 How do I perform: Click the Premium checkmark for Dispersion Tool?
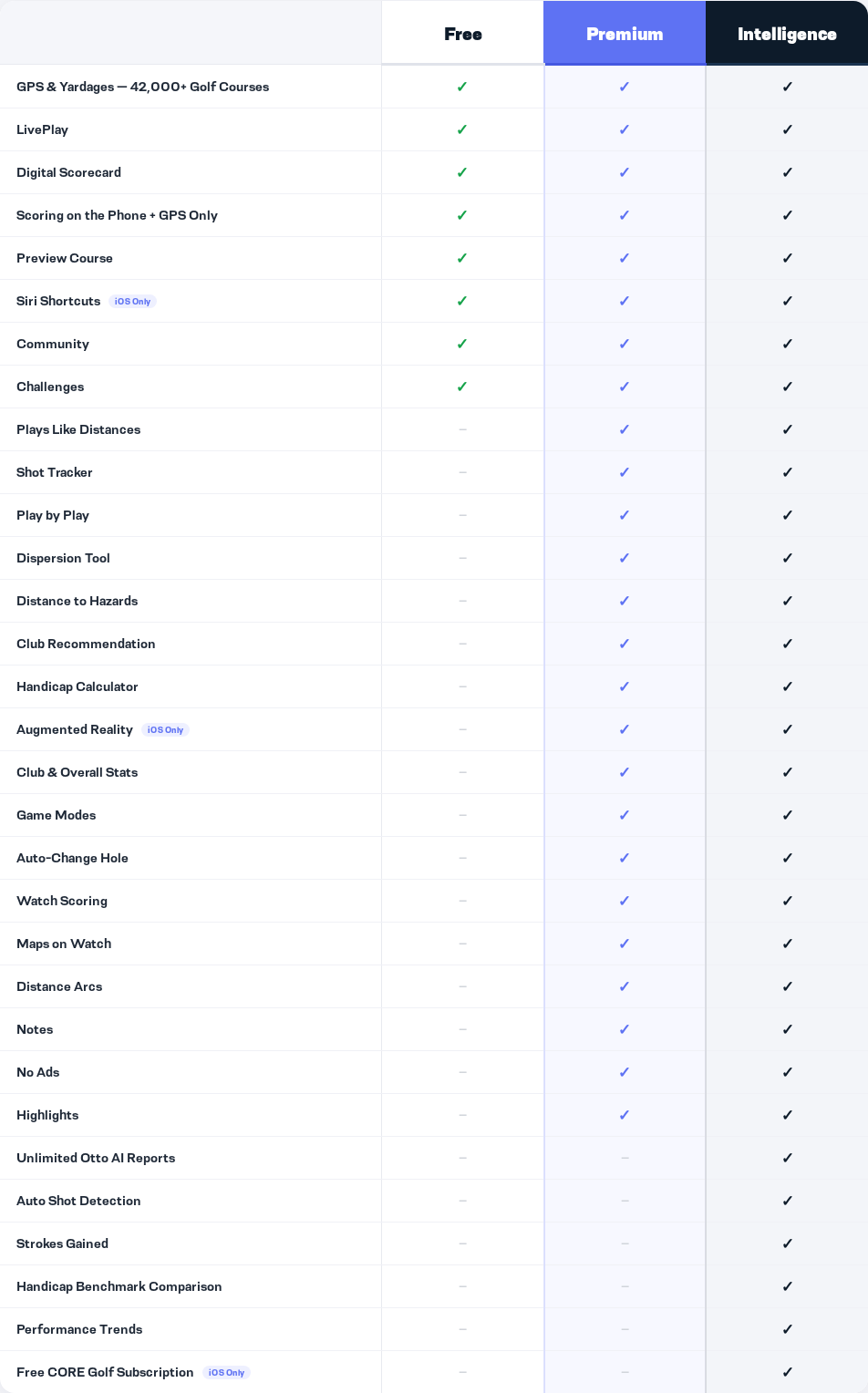[x=625, y=558]
